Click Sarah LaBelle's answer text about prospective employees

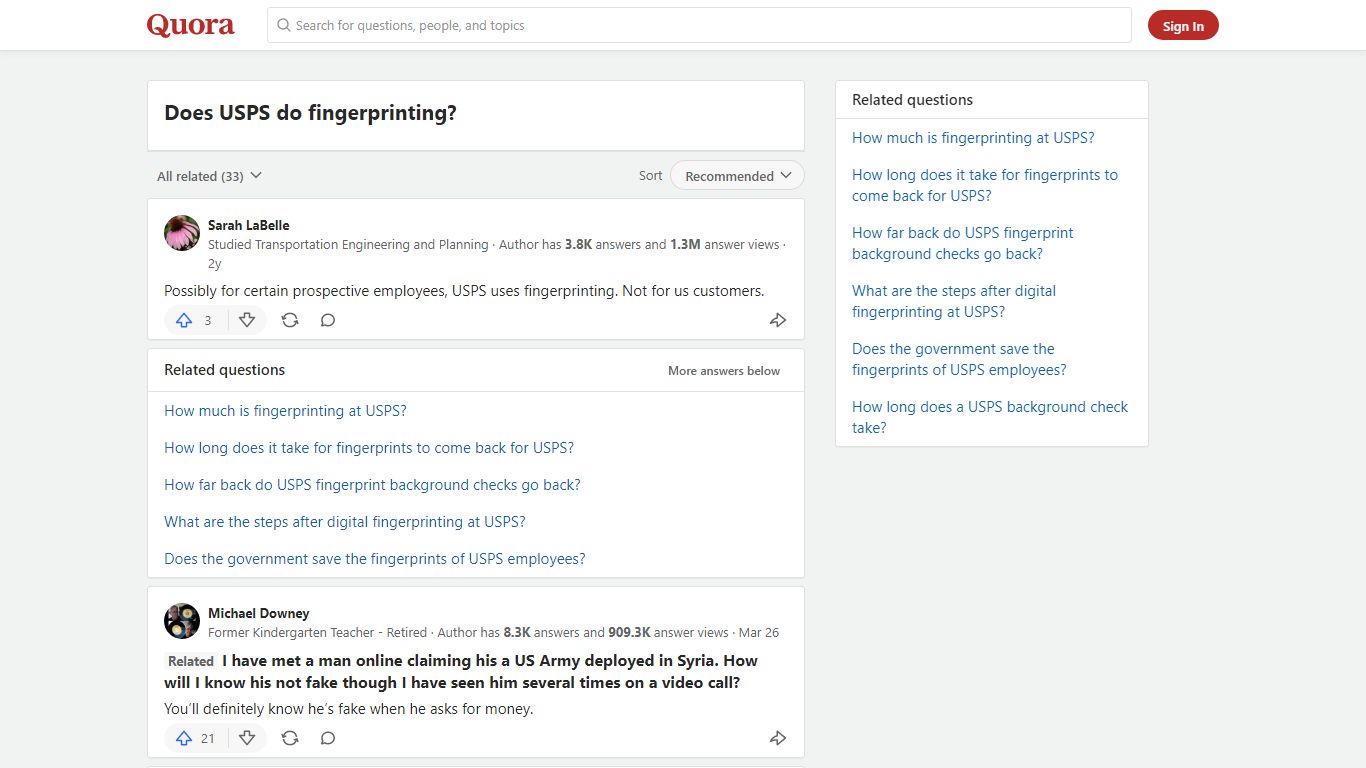464,291
